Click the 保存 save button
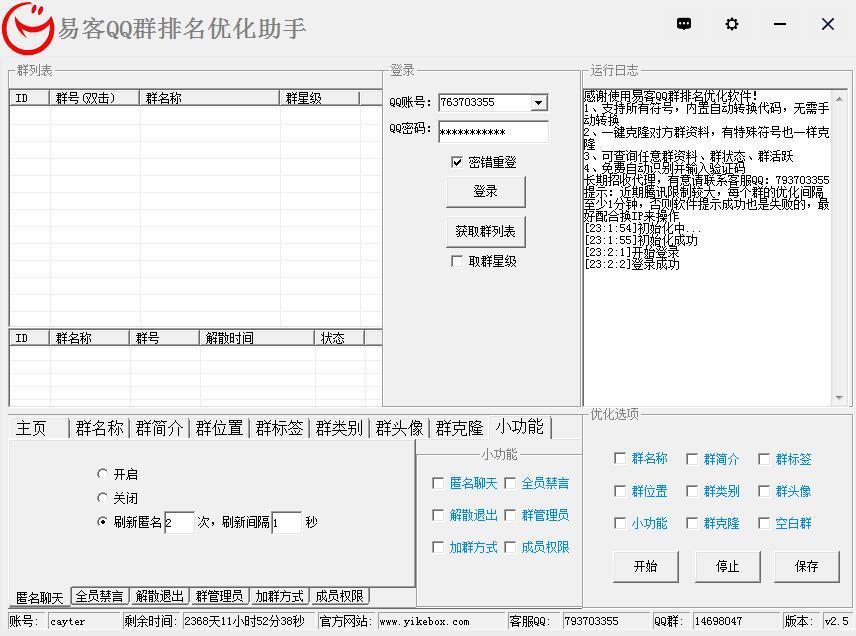 806,566
